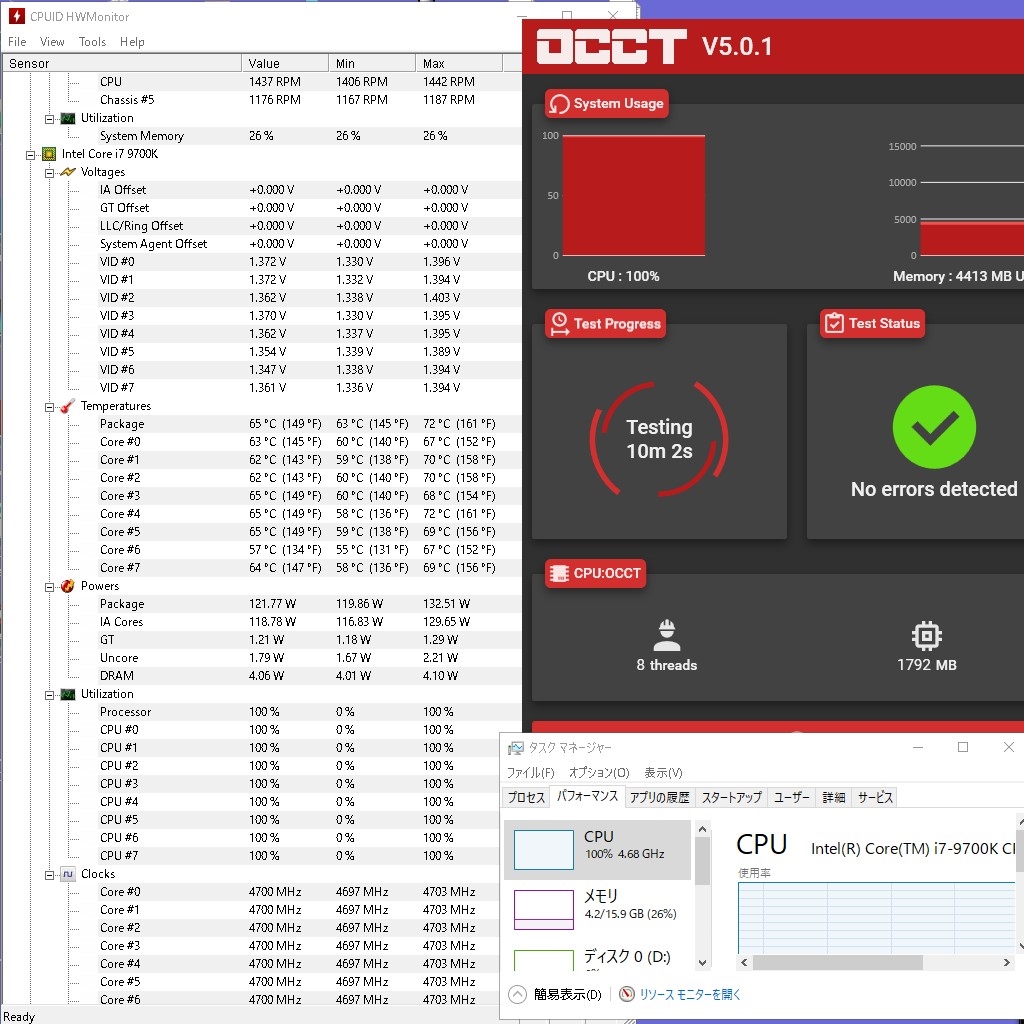Switch to the ユーザー tab in Task Manager
This screenshot has width=1024, height=1024.
pyautogui.click(x=792, y=797)
